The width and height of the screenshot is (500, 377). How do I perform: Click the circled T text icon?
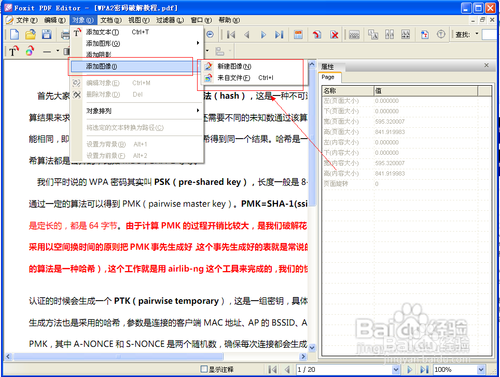click(x=441, y=34)
